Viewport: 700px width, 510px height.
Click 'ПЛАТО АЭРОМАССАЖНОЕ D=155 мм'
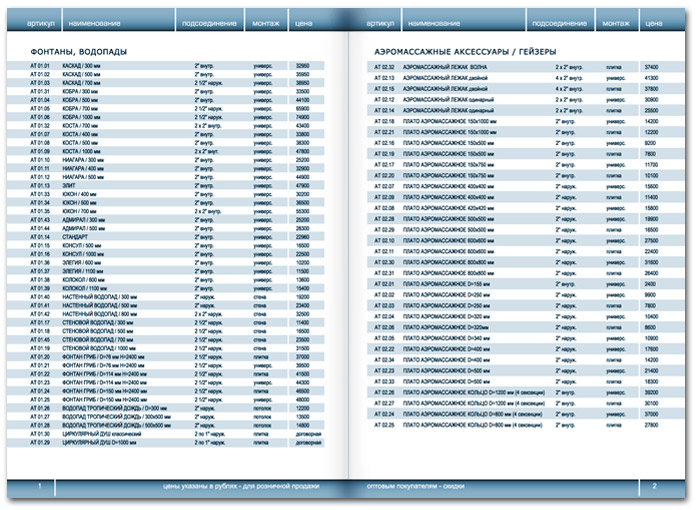tap(446, 284)
